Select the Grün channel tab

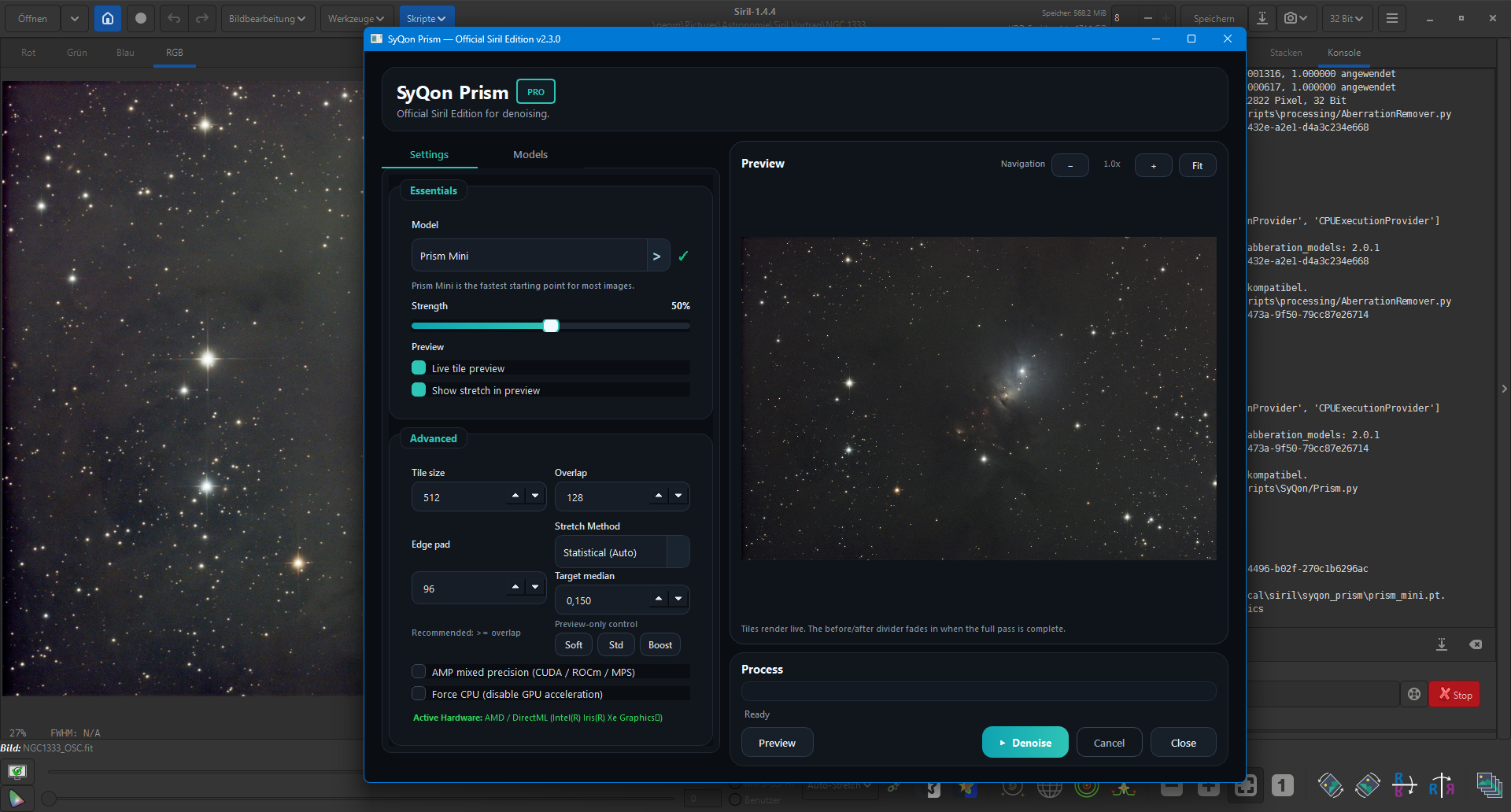click(77, 53)
